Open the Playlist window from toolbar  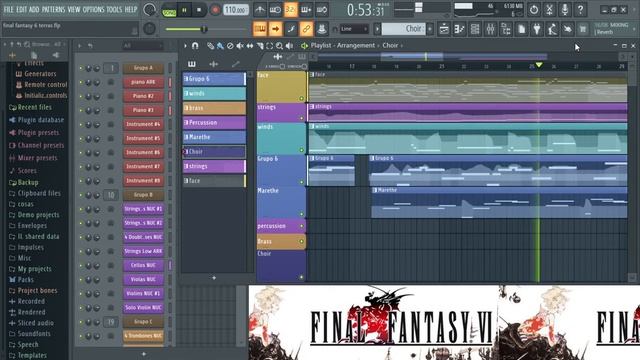(x=444, y=29)
